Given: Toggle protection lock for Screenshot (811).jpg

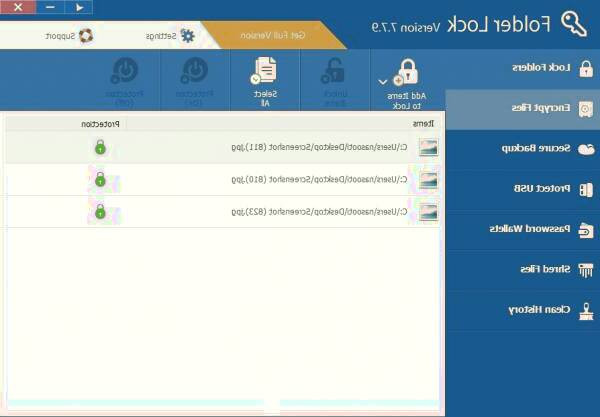Looking at the screenshot, I should [100, 147].
